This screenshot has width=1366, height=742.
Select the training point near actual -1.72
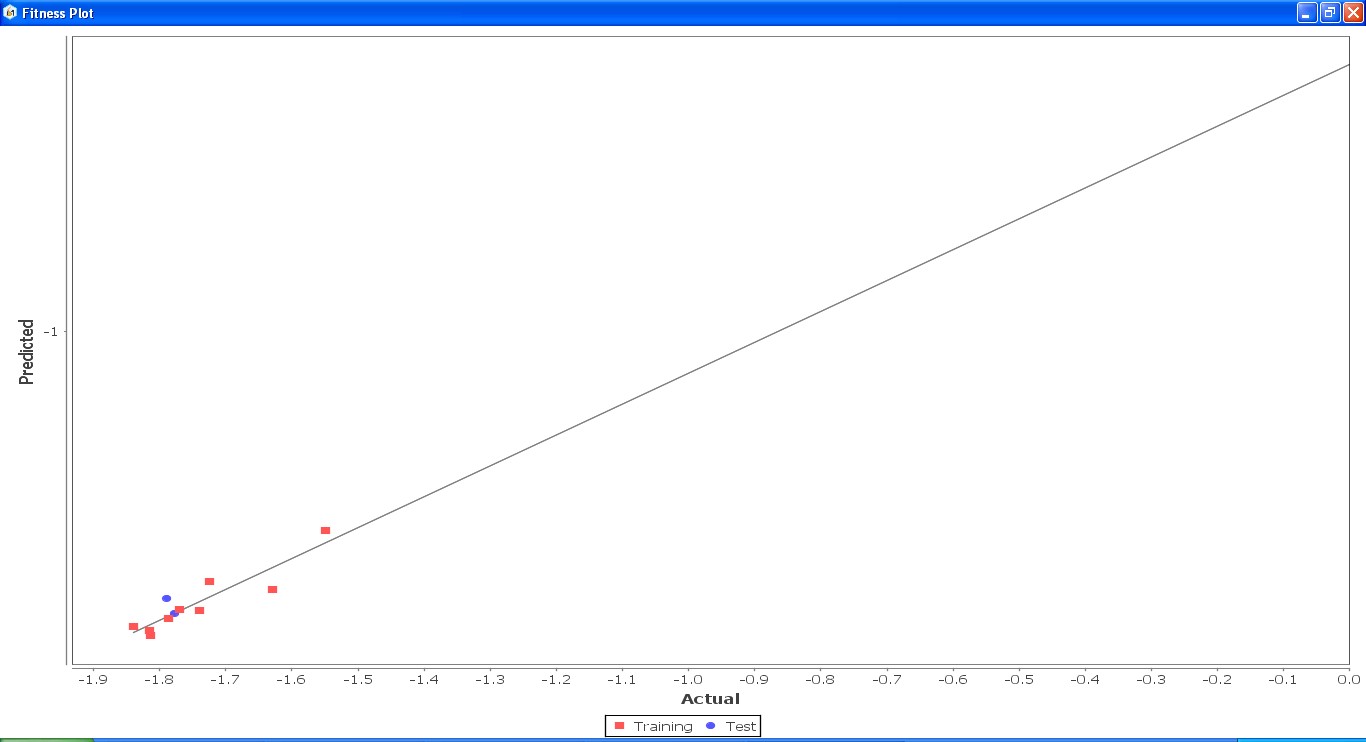point(209,581)
